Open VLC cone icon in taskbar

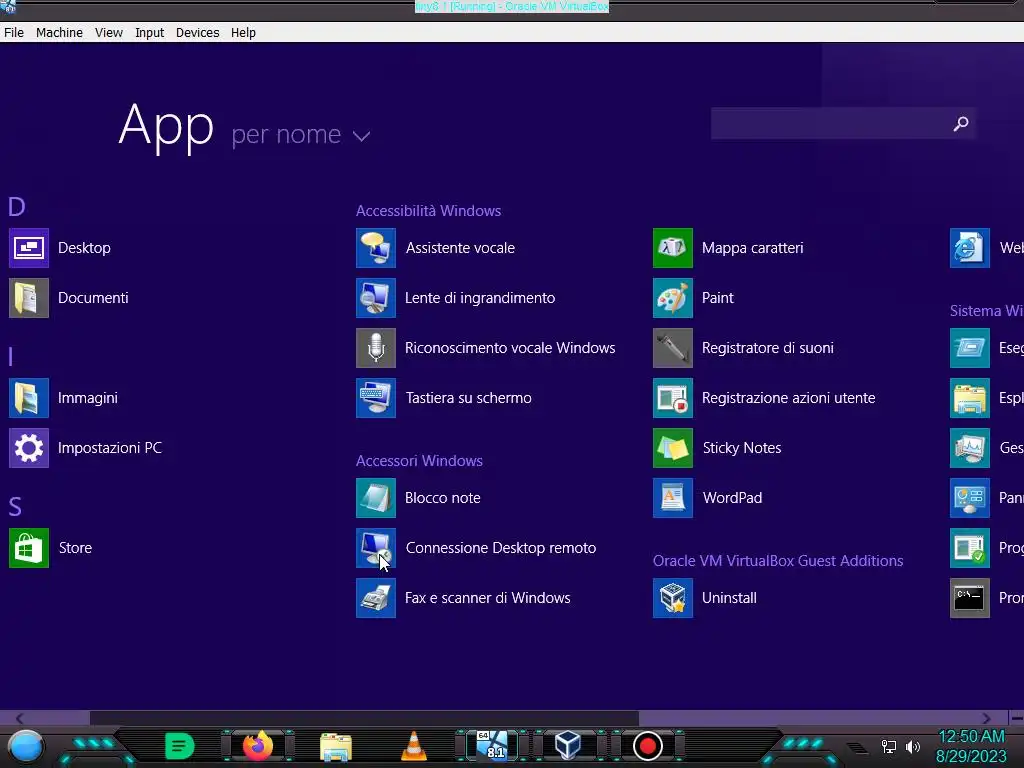coord(413,746)
